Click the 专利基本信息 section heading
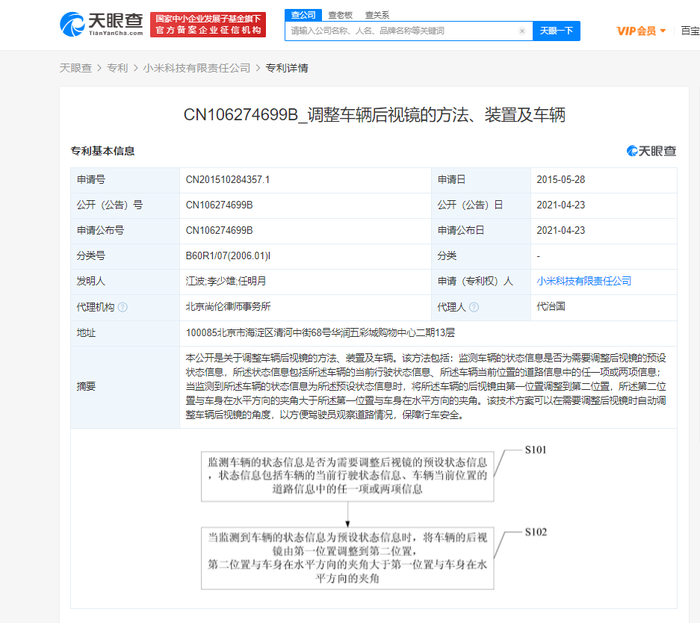The width and height of the screenshot is (700, 623). point(102,151)
